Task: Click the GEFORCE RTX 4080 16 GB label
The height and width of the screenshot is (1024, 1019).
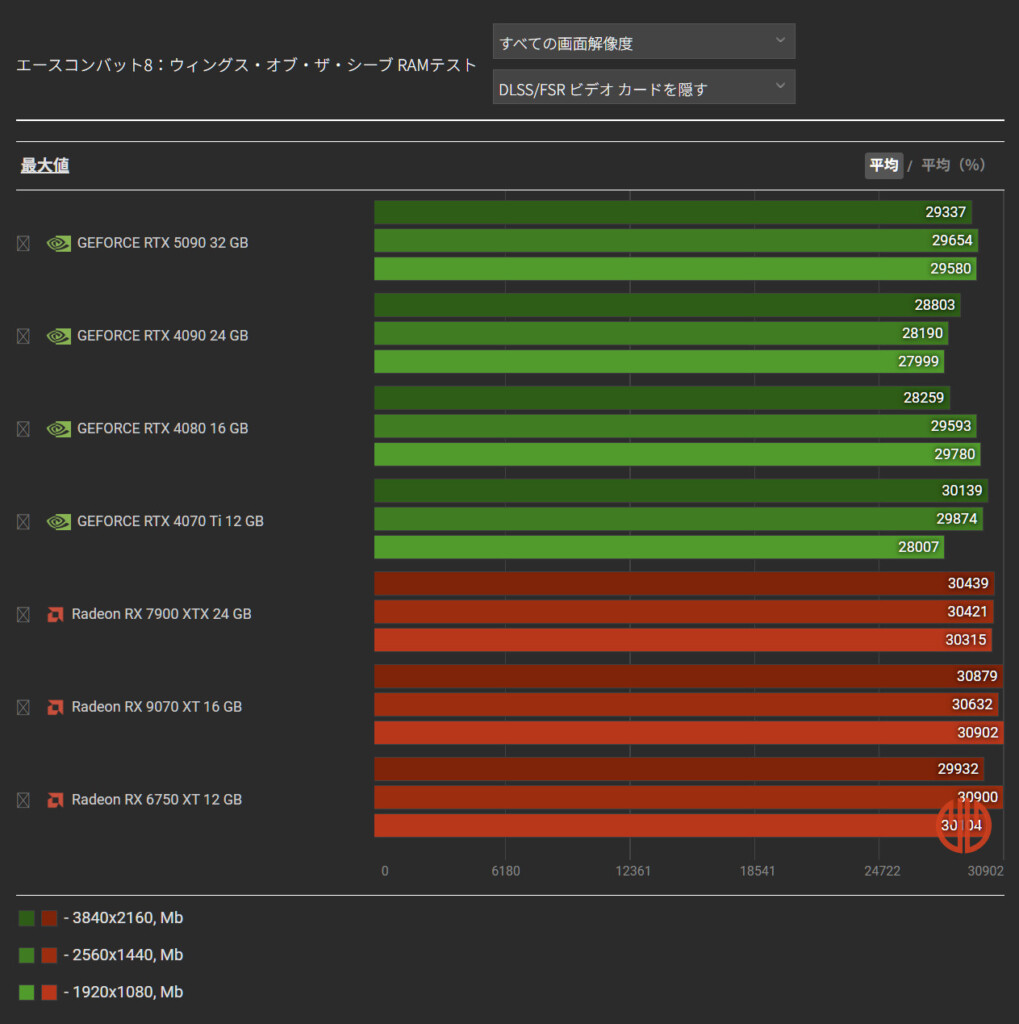Action: (x=163, y=428)
